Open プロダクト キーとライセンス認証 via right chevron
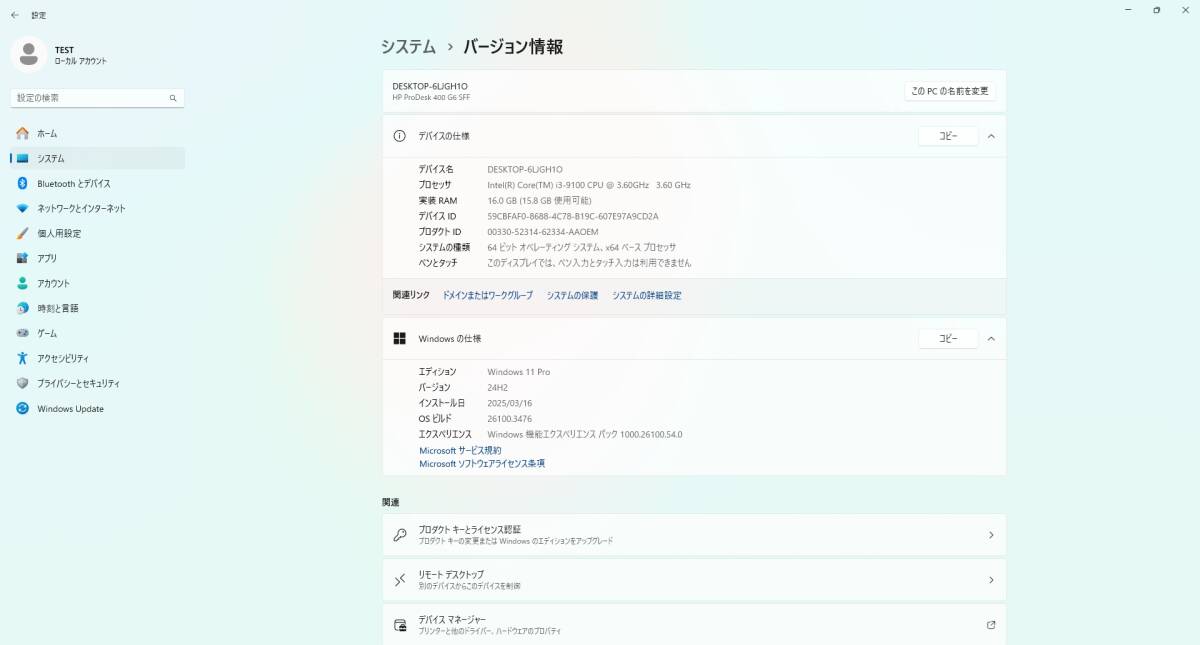This screenshot has height=645, width=1200. tap(991, 535)
